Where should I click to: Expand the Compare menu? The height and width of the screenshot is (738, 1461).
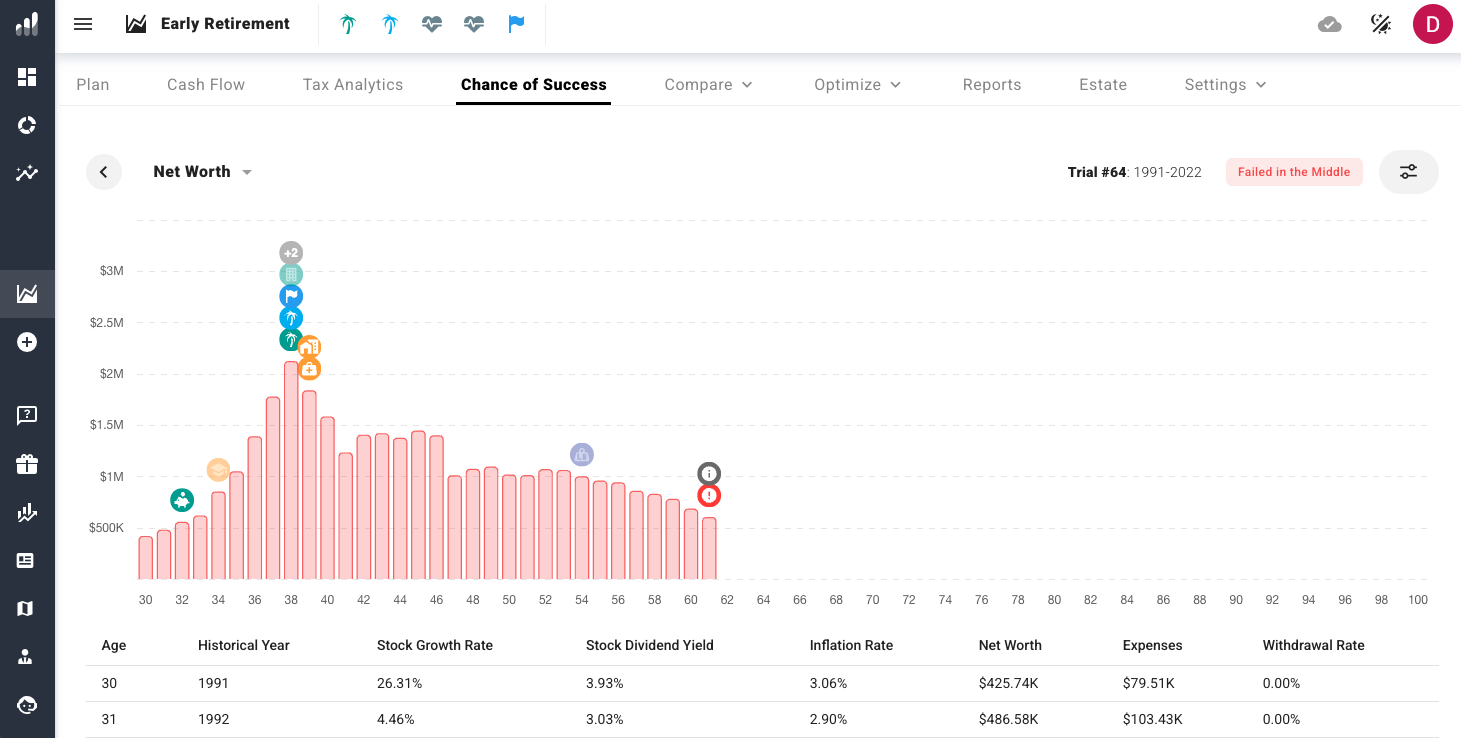pos(708,85)
